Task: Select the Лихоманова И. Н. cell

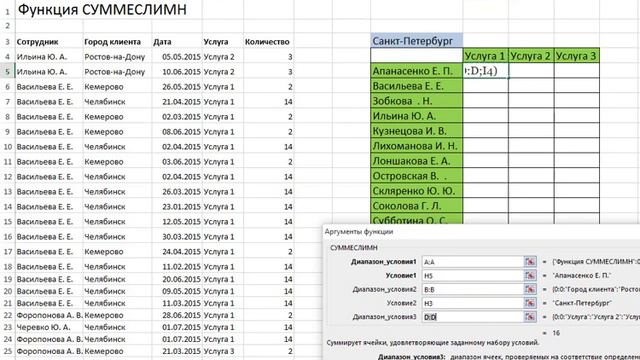Action: 416,146
